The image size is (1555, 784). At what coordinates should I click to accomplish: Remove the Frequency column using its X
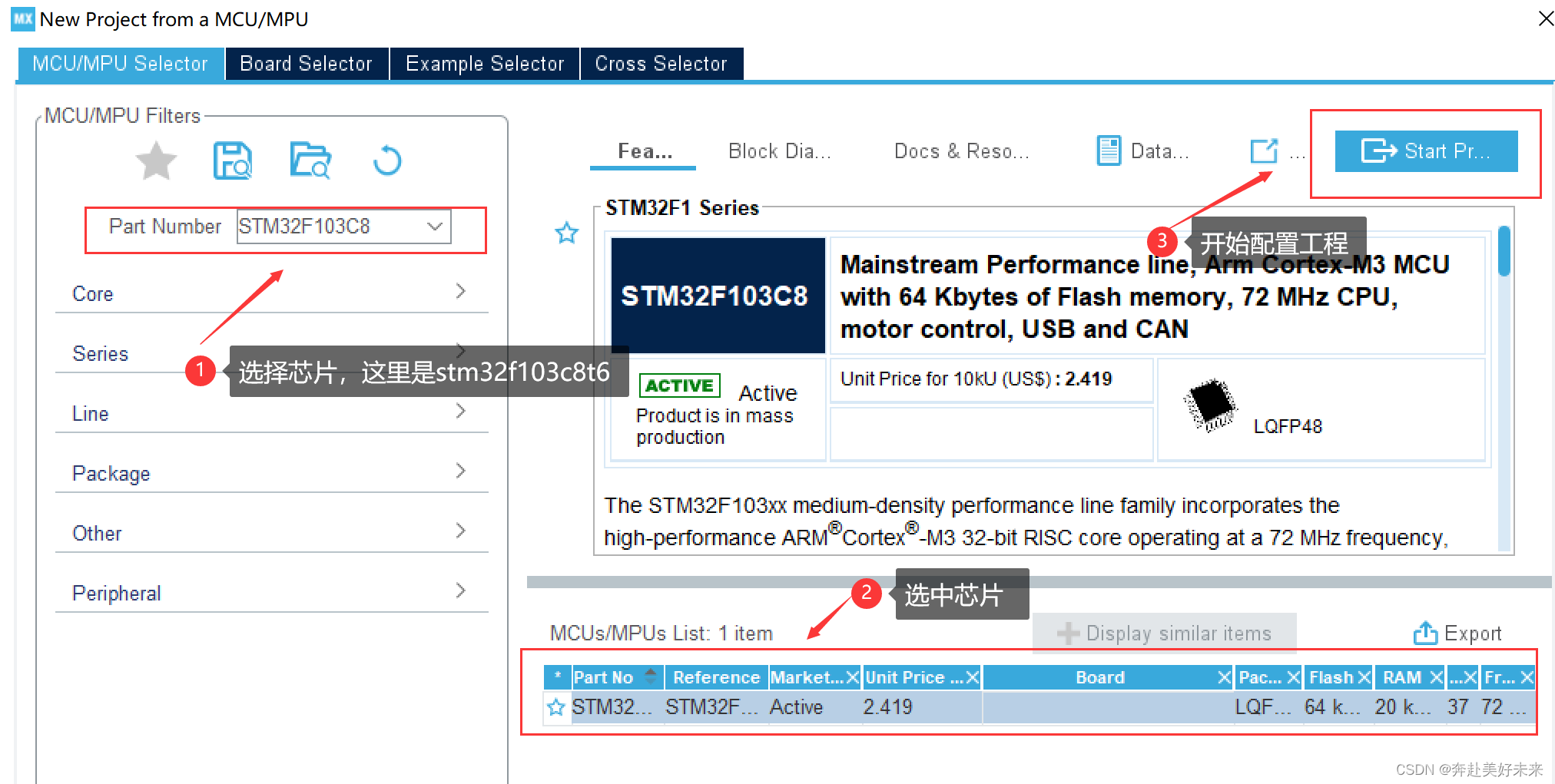pos(1527,677)
